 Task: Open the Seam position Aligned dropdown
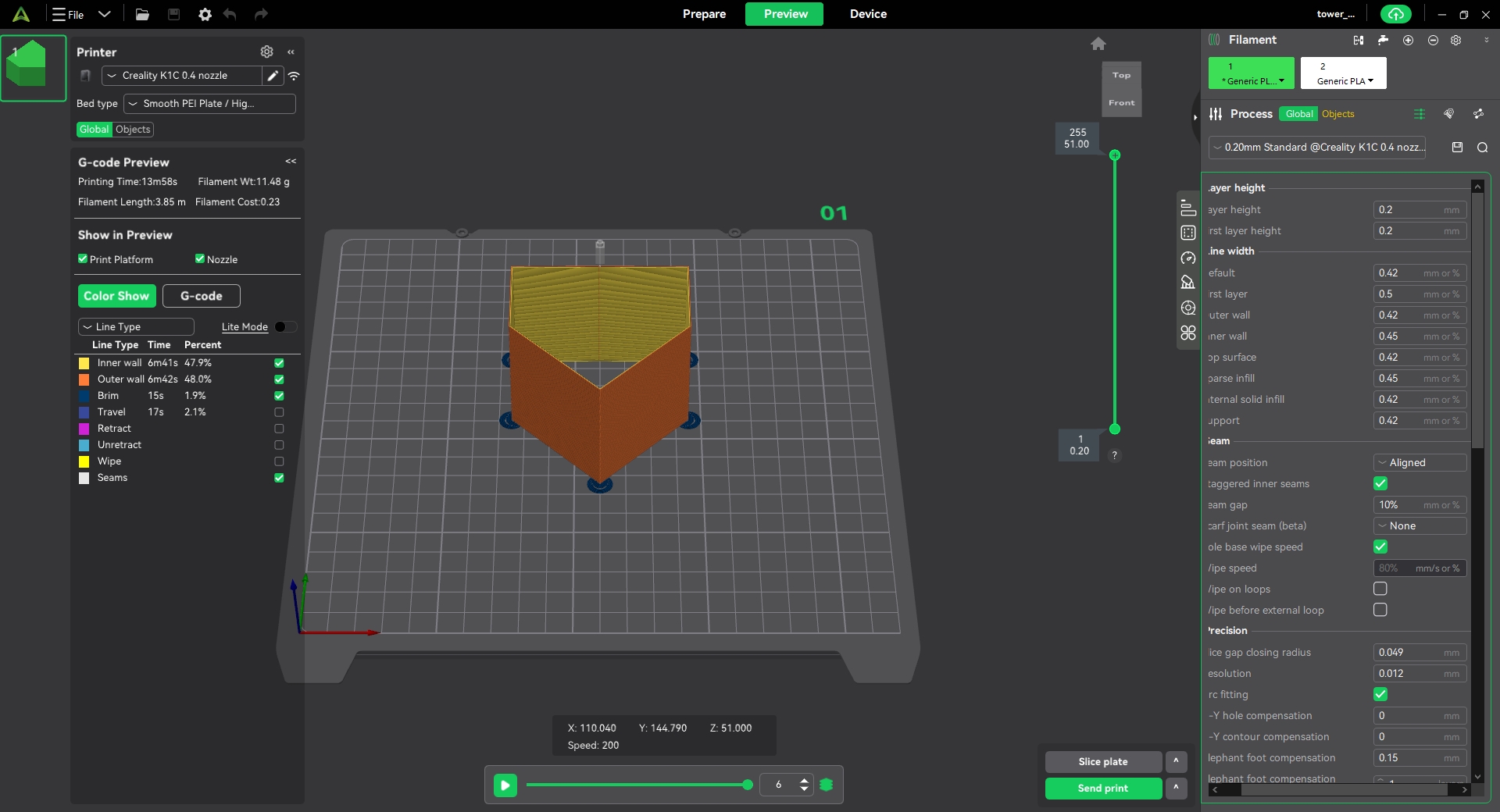click(1420, 463)
